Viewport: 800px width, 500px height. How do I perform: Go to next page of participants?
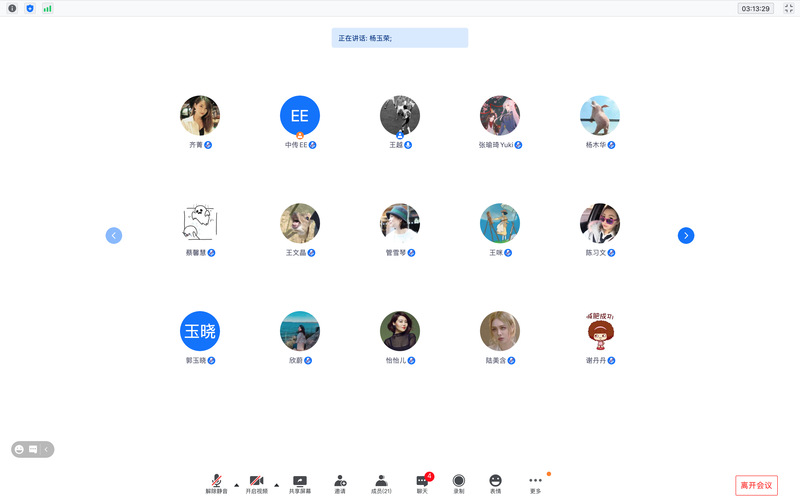point(686,236)
